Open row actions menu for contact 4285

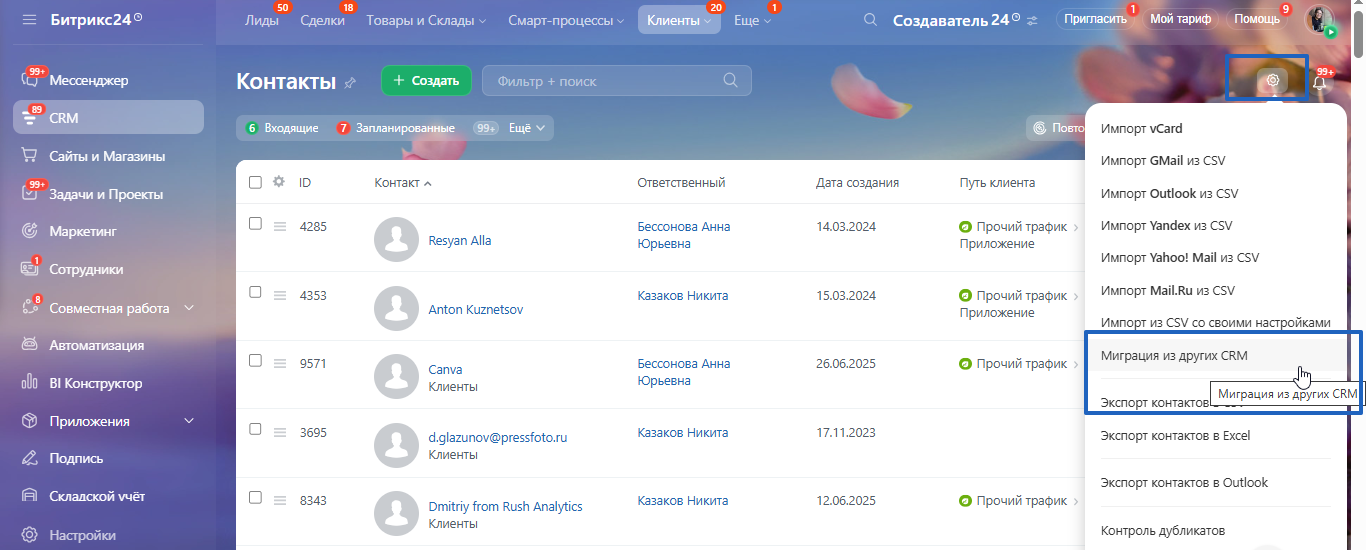280,227
